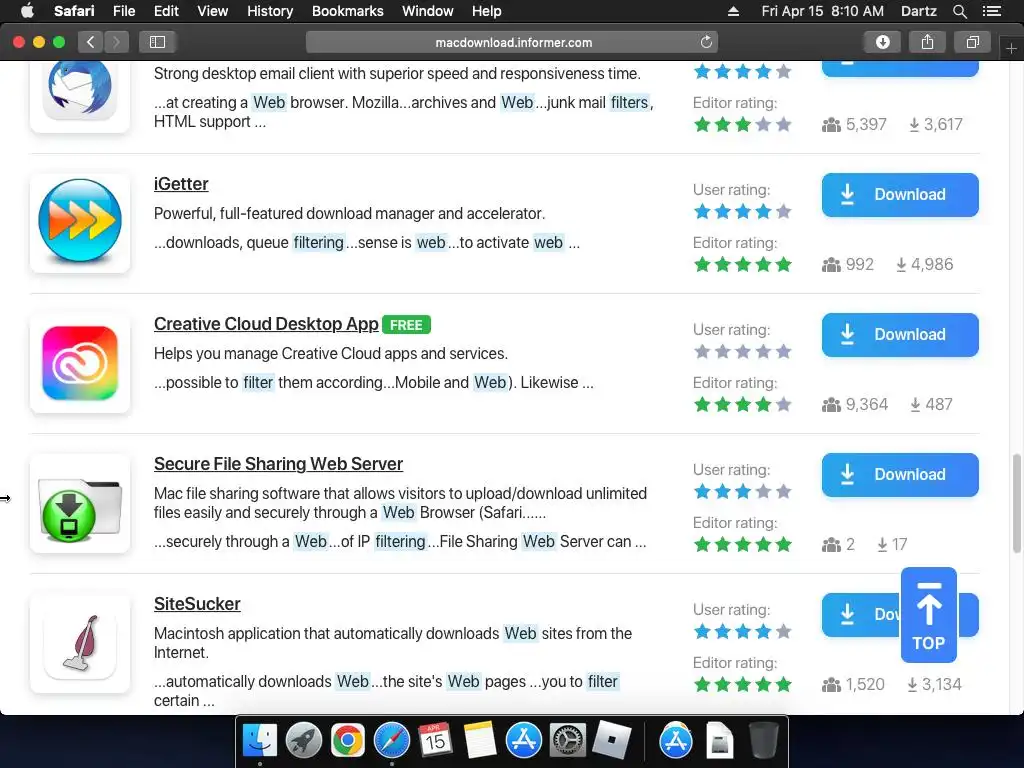Open Notes from the Dock
1024x768 pixels.
[480, 741]
